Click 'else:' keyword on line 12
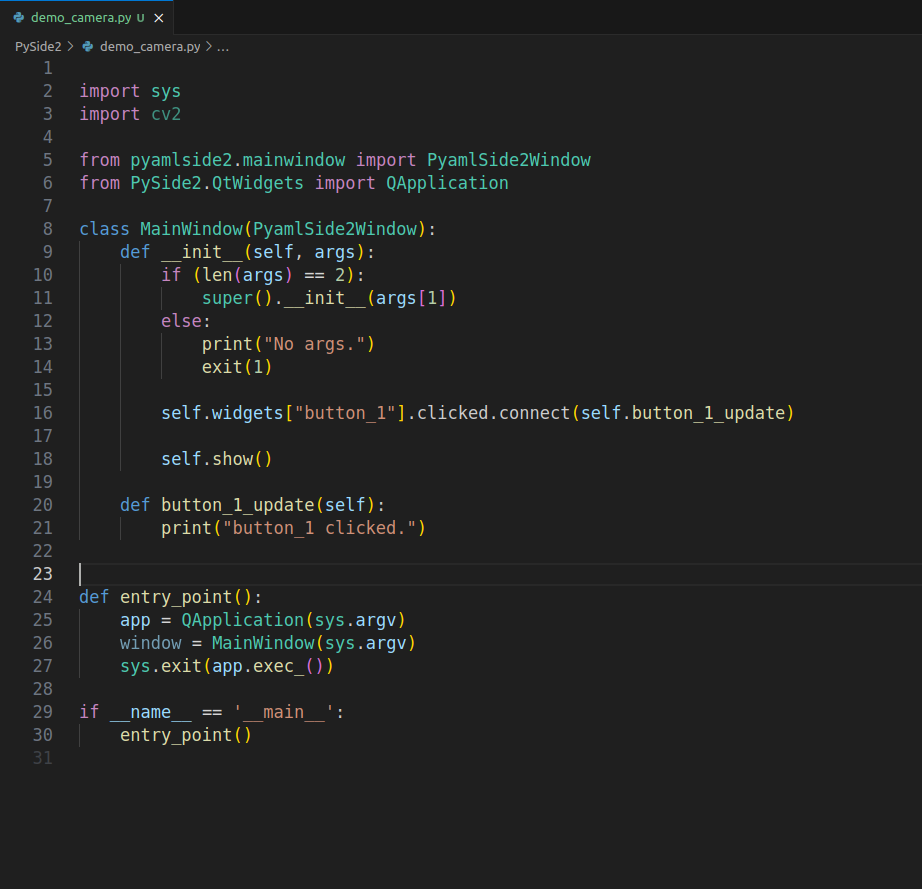Viewport: 922px width, 889px height. pyautogui.click(x=186, y=321)
